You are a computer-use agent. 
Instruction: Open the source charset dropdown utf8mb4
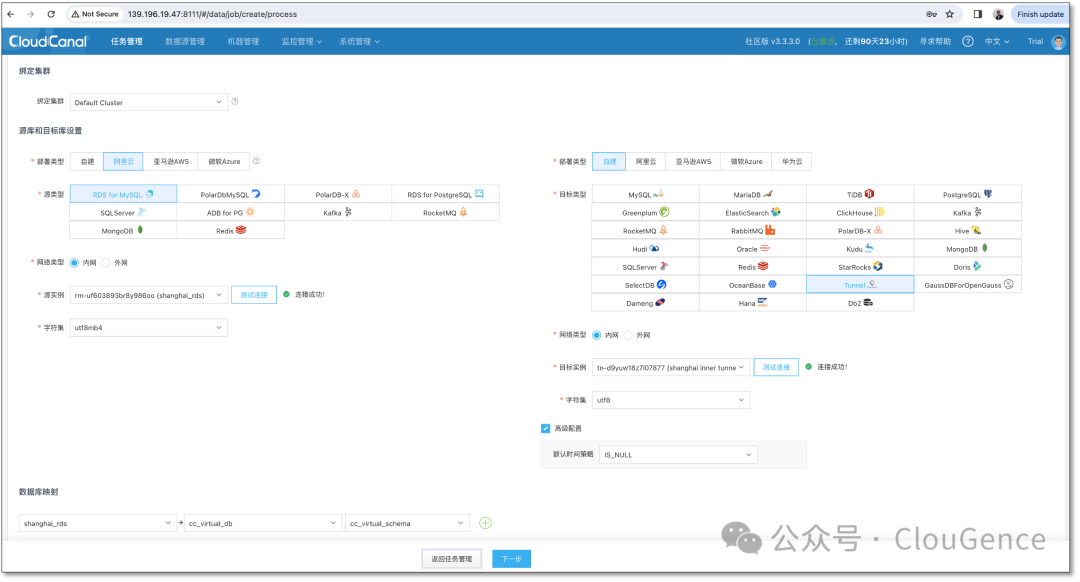click(148, 327)
